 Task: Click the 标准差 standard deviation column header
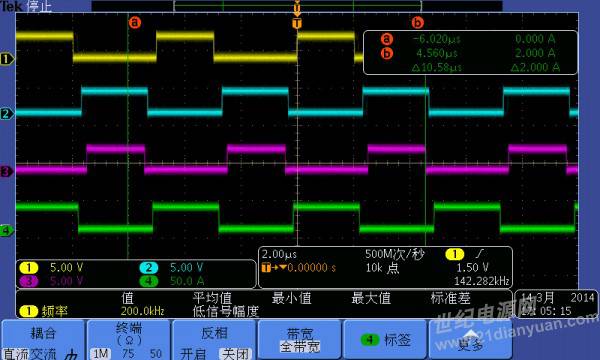pos(451,298)
